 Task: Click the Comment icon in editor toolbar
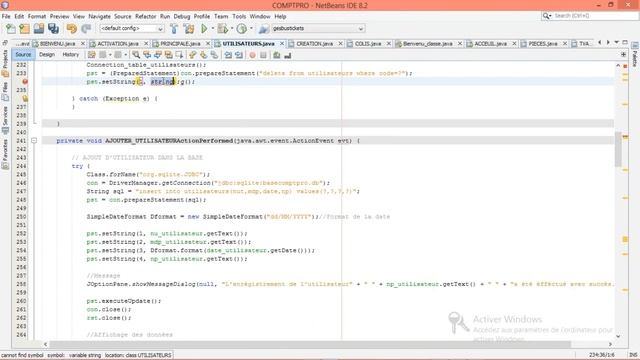(x=277, y=55)
